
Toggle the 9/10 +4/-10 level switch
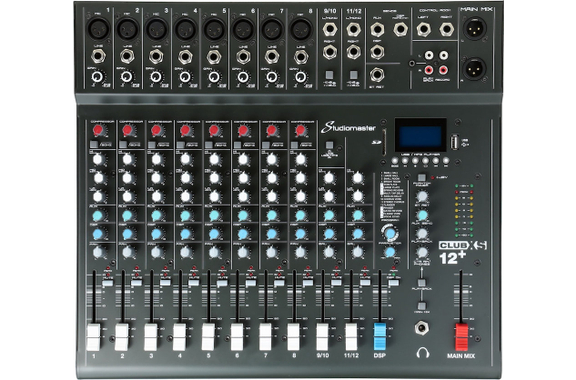[330, 75]
